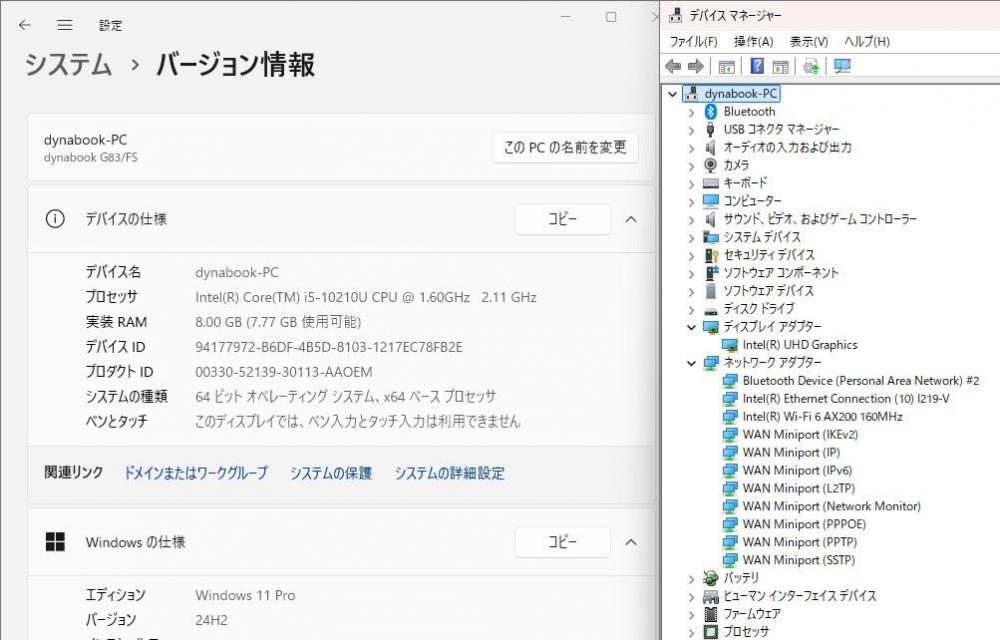The width and height of the screenshot is (1000, 640).
Task: Click the Device Manager forward arrow toolbar icon
Action: click(696, 66)
